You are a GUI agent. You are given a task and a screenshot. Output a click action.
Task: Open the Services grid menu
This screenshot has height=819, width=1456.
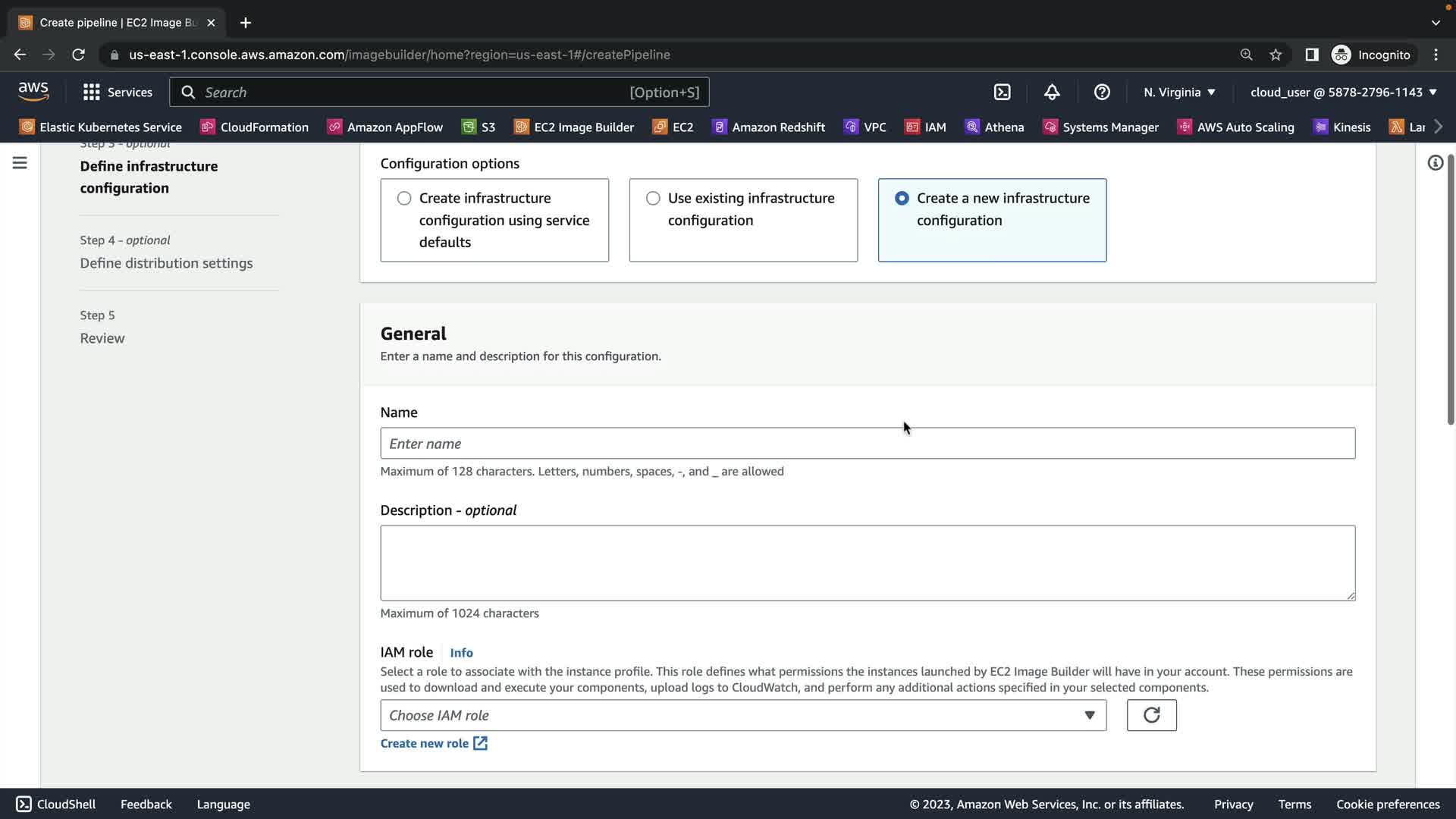pyautogui.click(x=117, y=93)
